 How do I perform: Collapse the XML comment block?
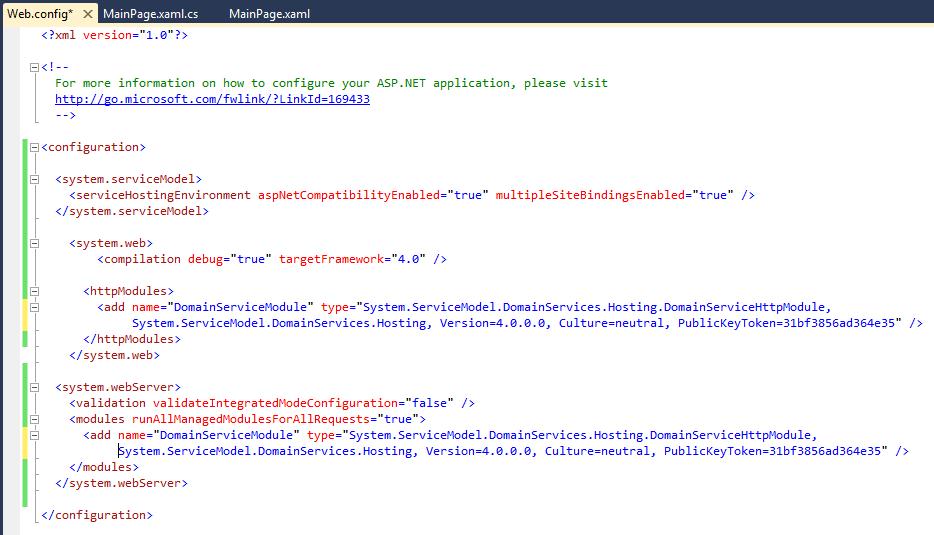(35, 67)
